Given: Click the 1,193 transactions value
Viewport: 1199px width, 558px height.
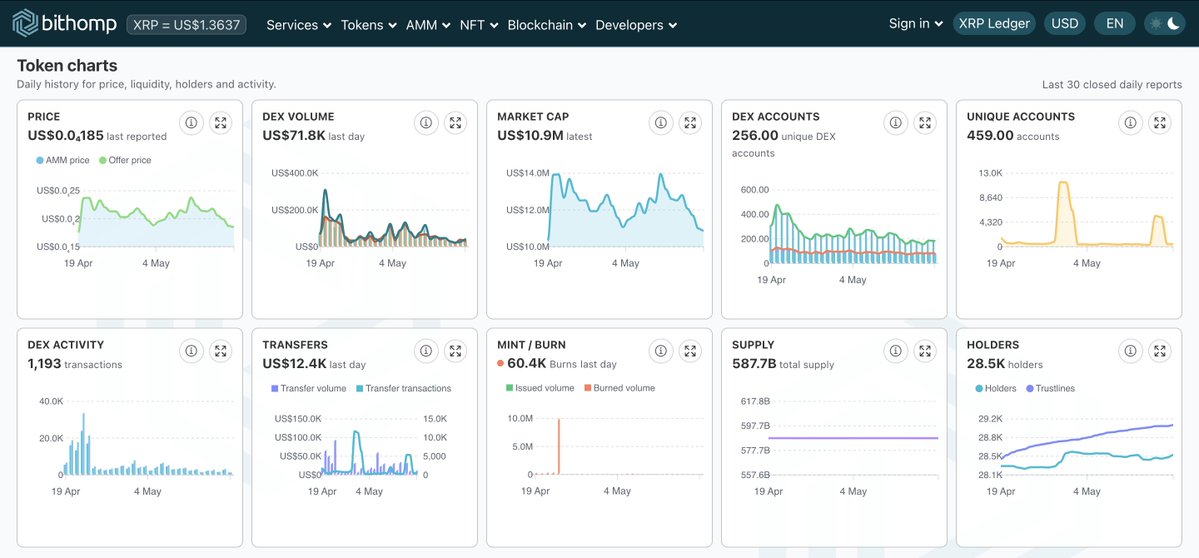Looking at the screenshot, I should coord(44,364).
